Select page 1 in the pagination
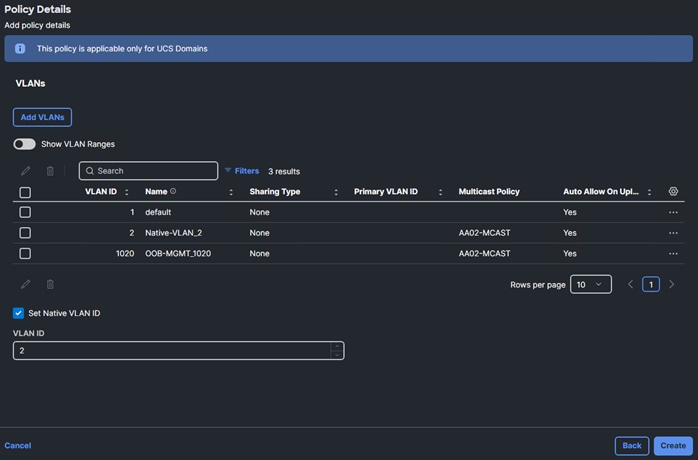 click(x=651, y=284)
